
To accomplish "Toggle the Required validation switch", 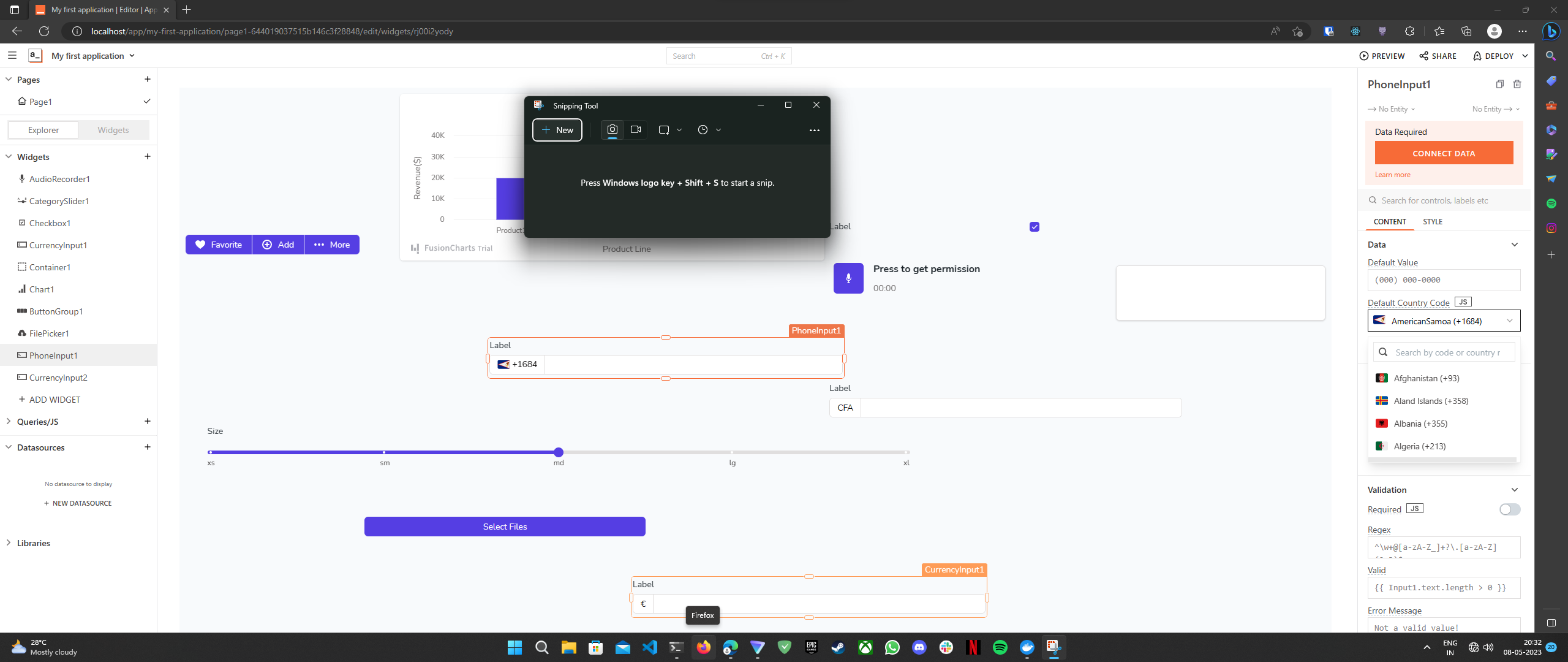I will tap(1509, 509).
